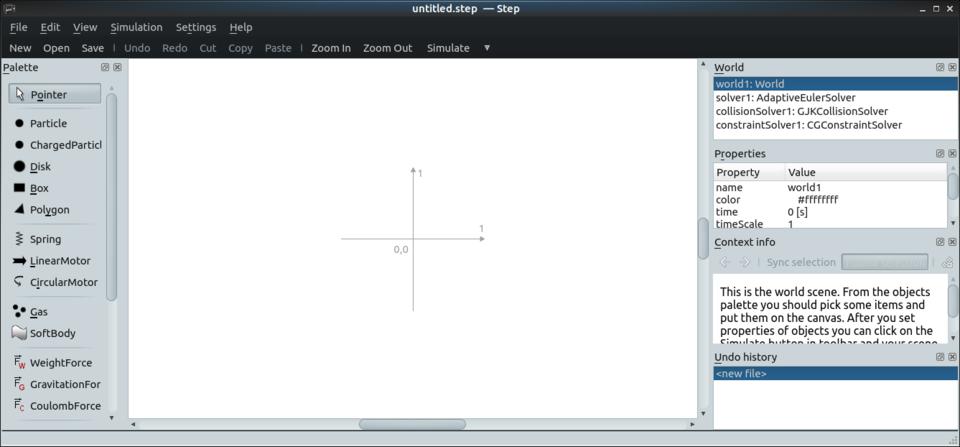Select the WeightForce tool

click(53, 363)
